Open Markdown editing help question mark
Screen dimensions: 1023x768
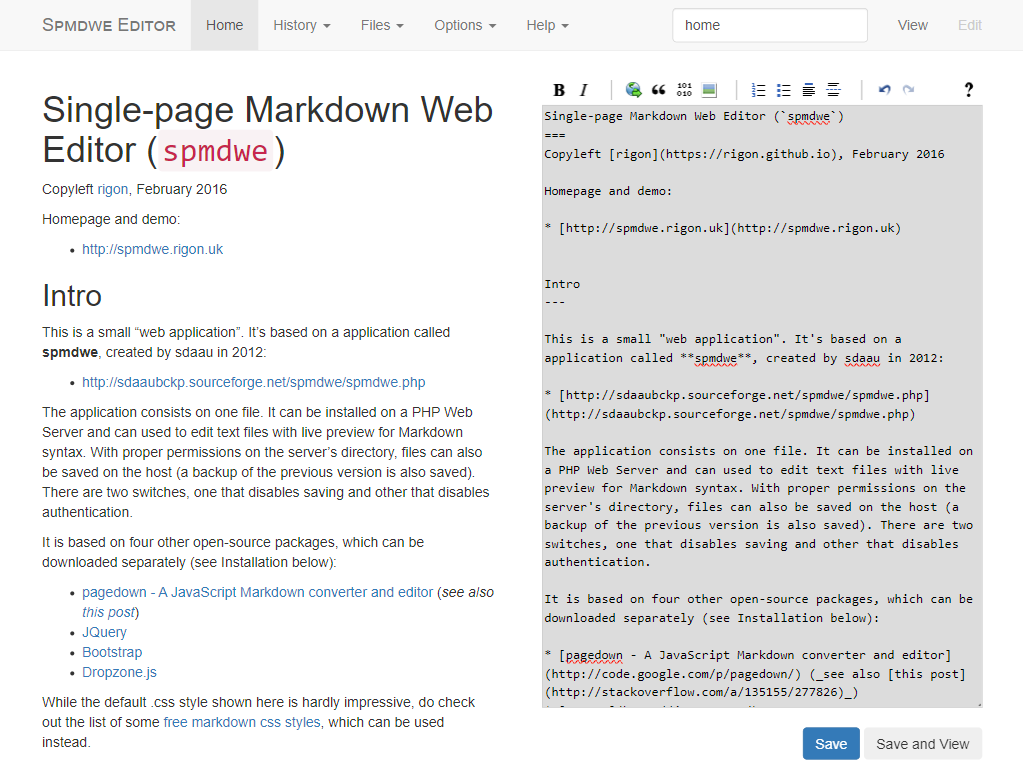[969, 90]
